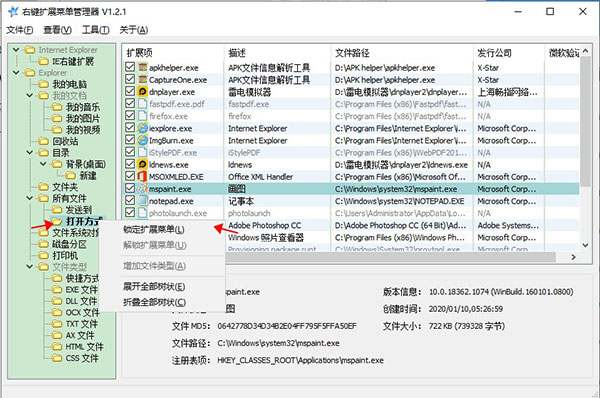Viewport: 600px width, 398px height.
Task: Select the CSS 文件 folder icon
Action: 57,358
